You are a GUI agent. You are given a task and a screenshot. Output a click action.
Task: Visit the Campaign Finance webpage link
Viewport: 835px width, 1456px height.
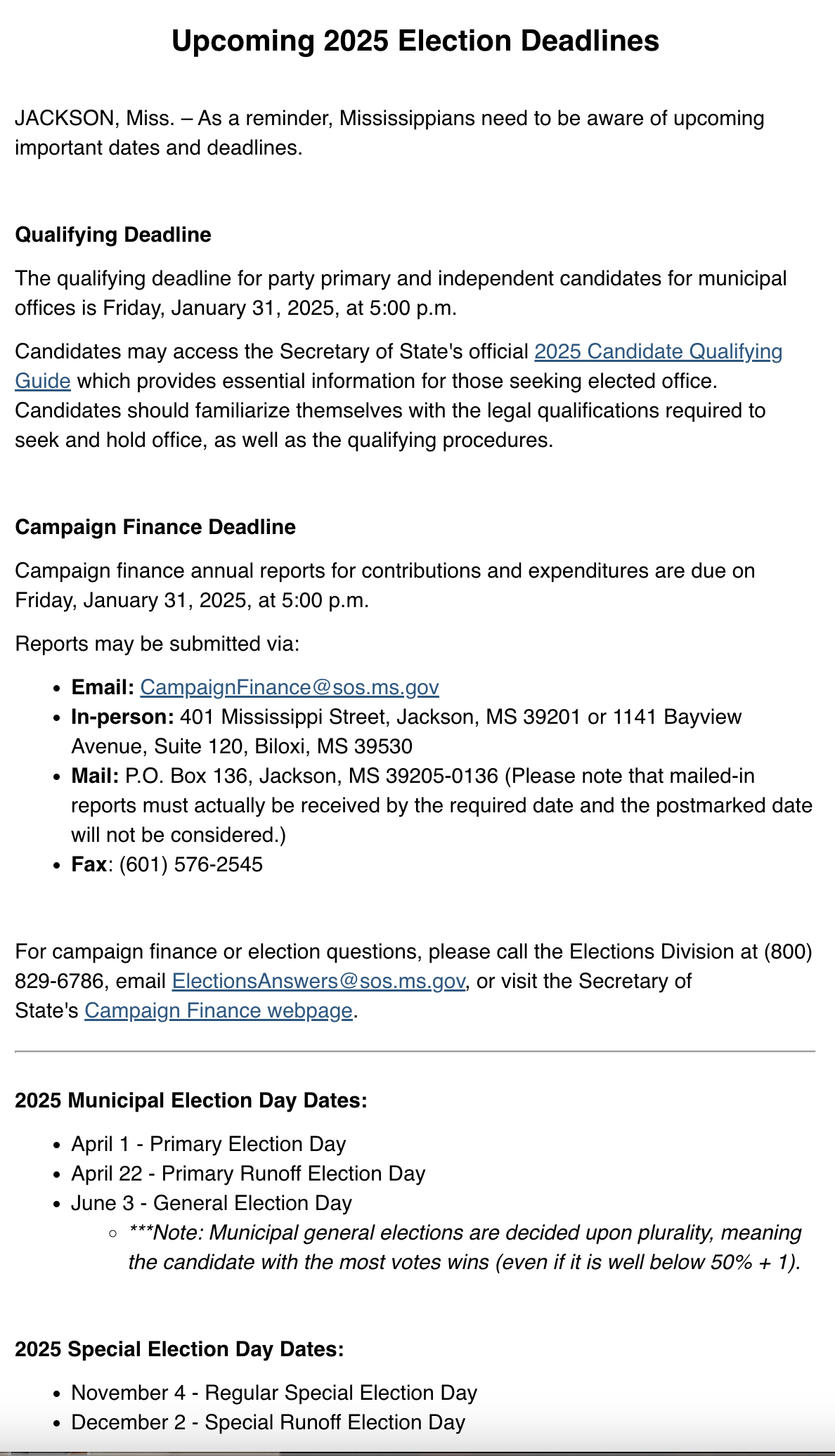click(219, 1010)
